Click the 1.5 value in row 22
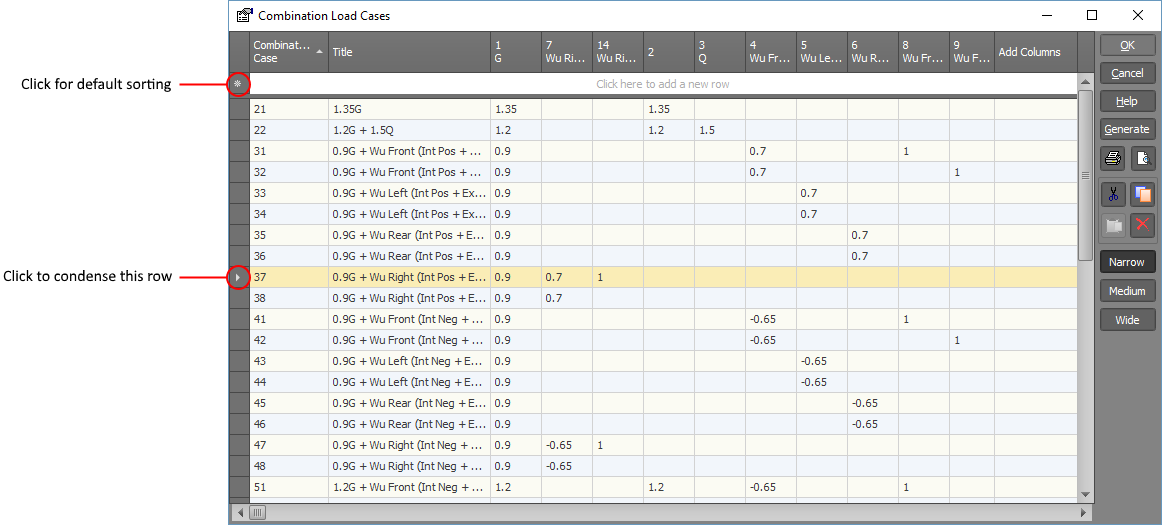The image size is (1162, 525). pos(720,131)
